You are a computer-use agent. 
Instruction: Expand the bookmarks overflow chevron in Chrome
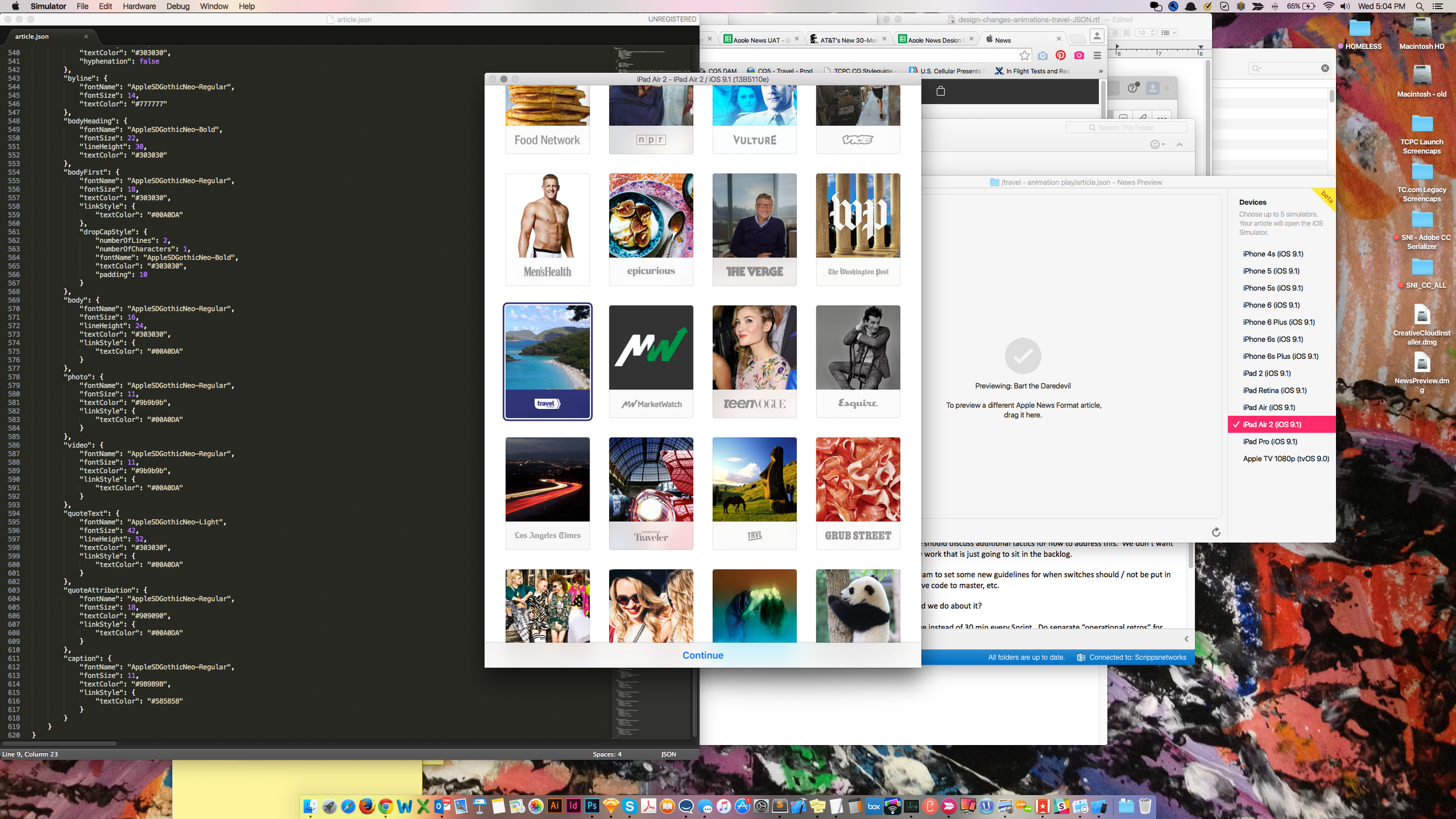[x=1101, y=71]
